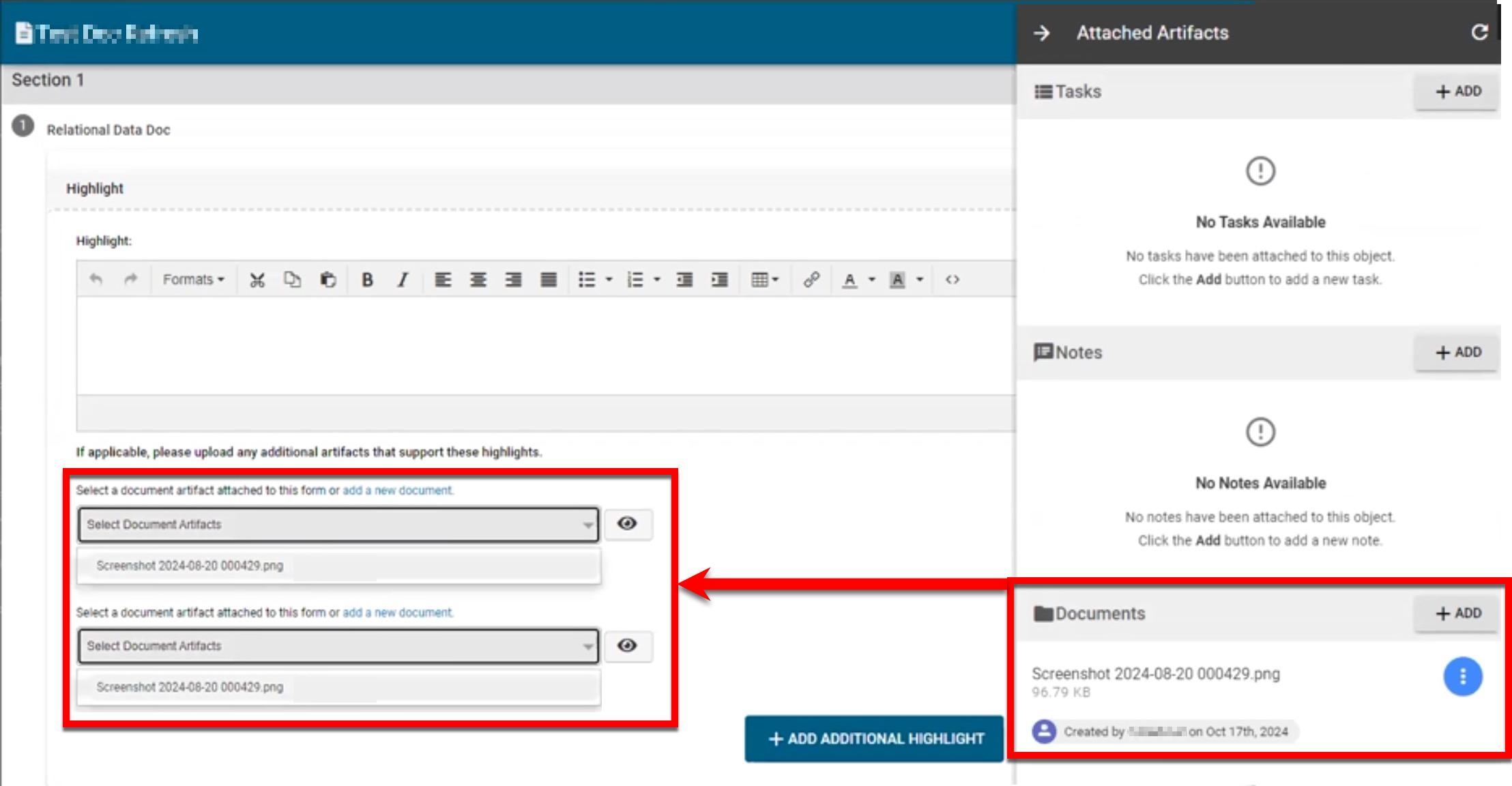Expand first Select Document Artifacts dropdown
This screenshot has width=1512, height=786.
[x=338, y=525]
